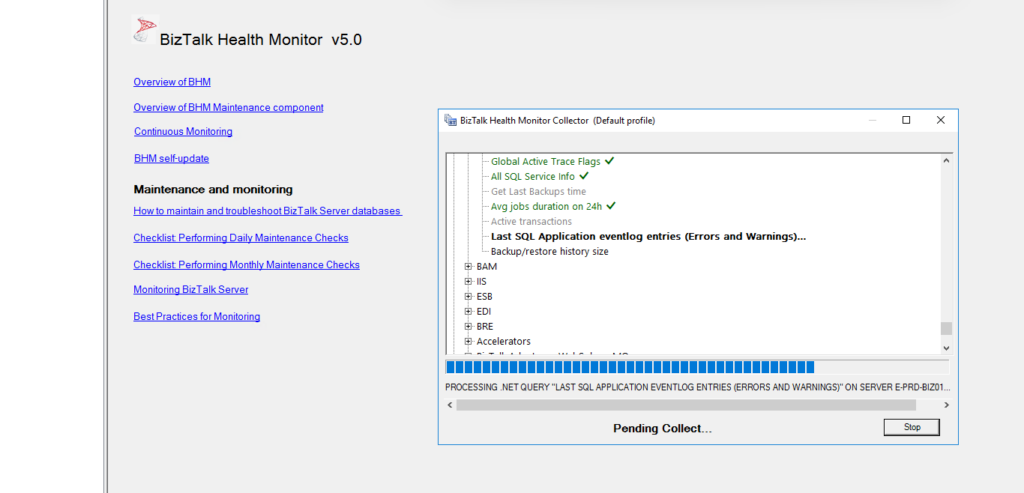The height and width of the screenshot is (493, 1024).
Task: Maximize the Collector window
Action: 906,120
